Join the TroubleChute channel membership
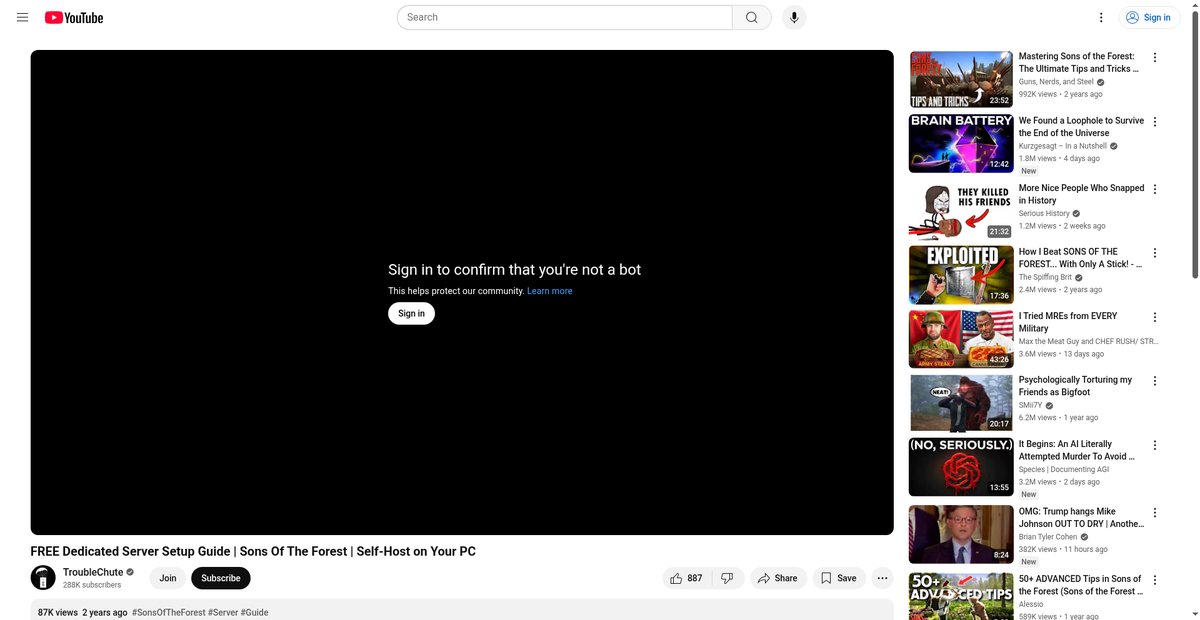1200x620 pixels. (168, 578)
